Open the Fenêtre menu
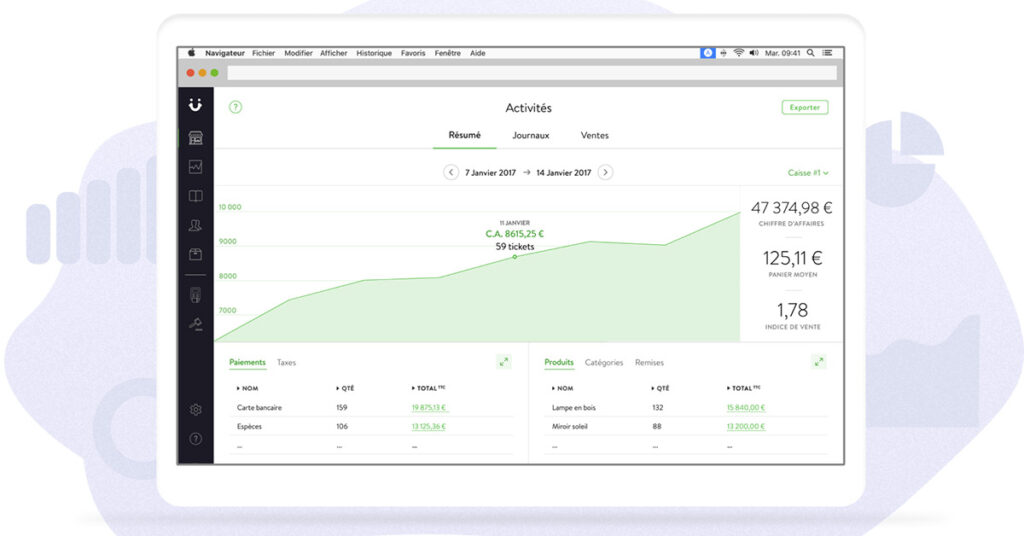Image resolution: width=1024 pixels, height=536 pixels. pos(447,53)
